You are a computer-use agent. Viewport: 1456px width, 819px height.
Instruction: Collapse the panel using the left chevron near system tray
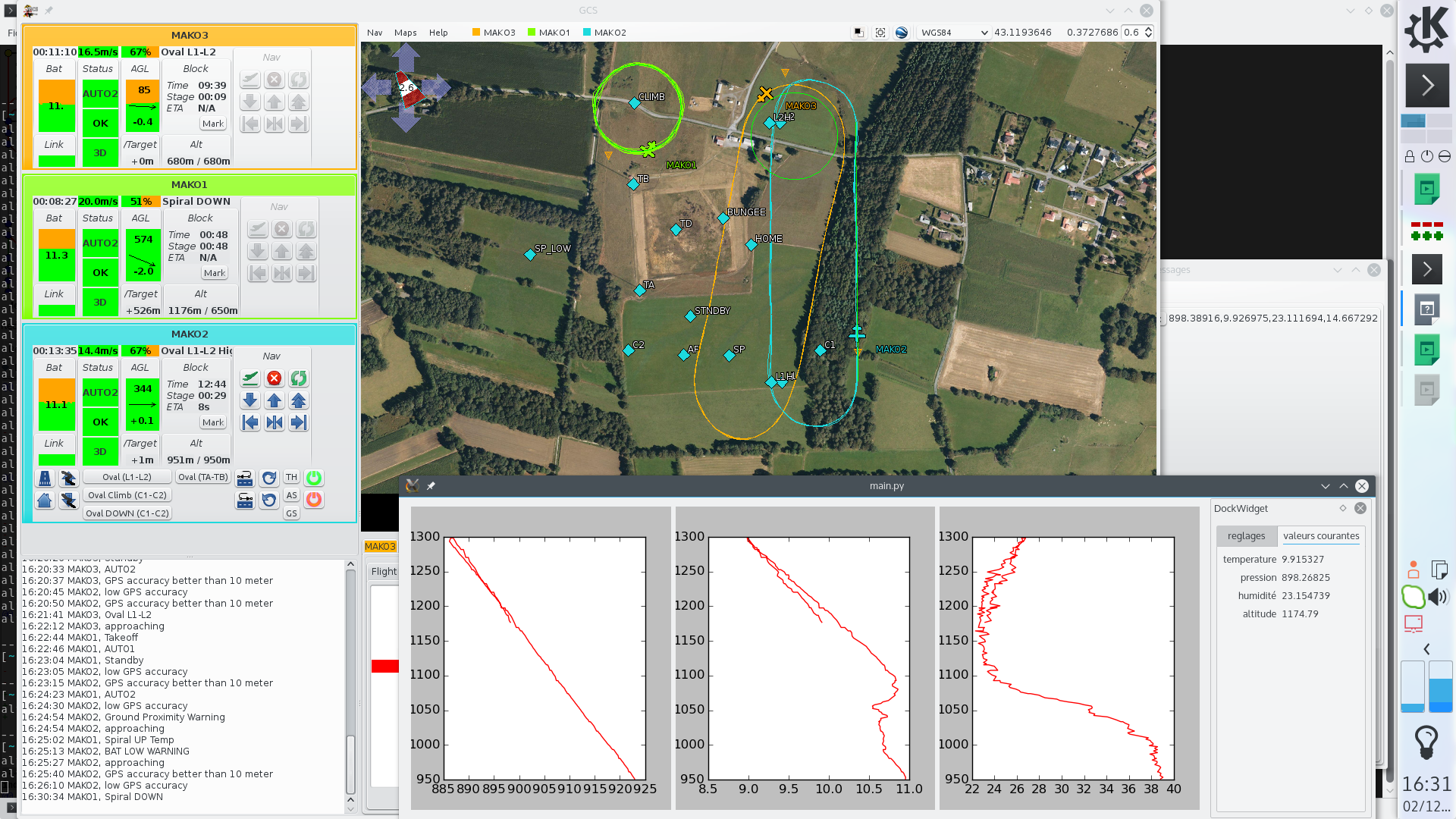coord(1426,648)
